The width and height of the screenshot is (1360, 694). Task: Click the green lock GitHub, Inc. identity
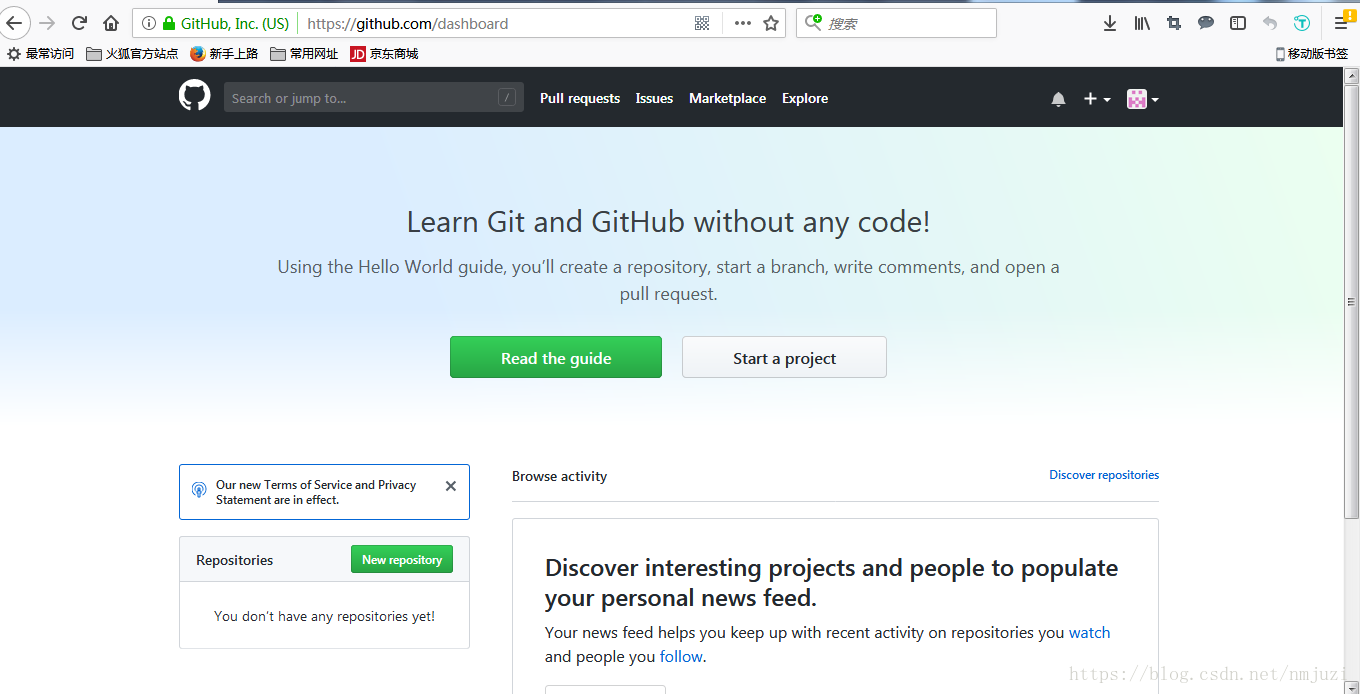[x=226, y=23]
